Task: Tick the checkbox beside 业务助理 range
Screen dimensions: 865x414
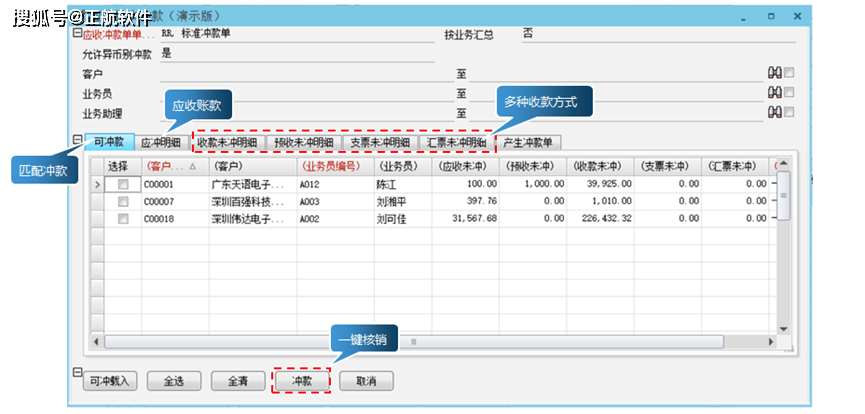Action: pyautogui.click(x=789, y=112)
